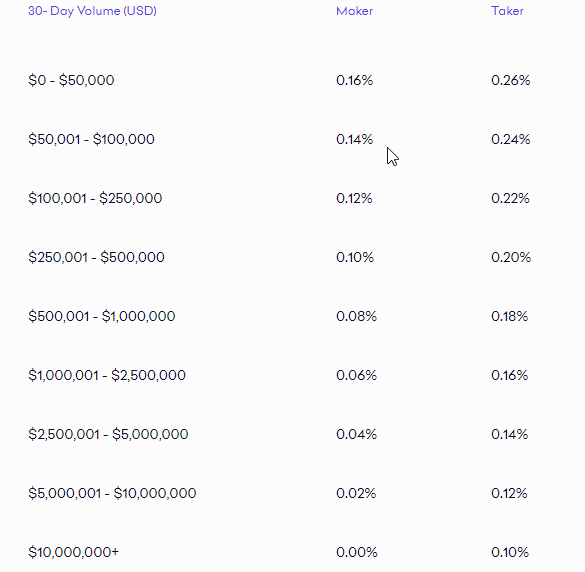Select the $10,000,000+ volume tier

73,552
